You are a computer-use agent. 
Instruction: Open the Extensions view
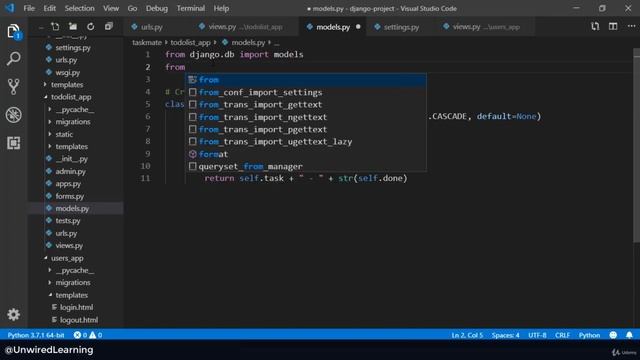coord(13,143)
